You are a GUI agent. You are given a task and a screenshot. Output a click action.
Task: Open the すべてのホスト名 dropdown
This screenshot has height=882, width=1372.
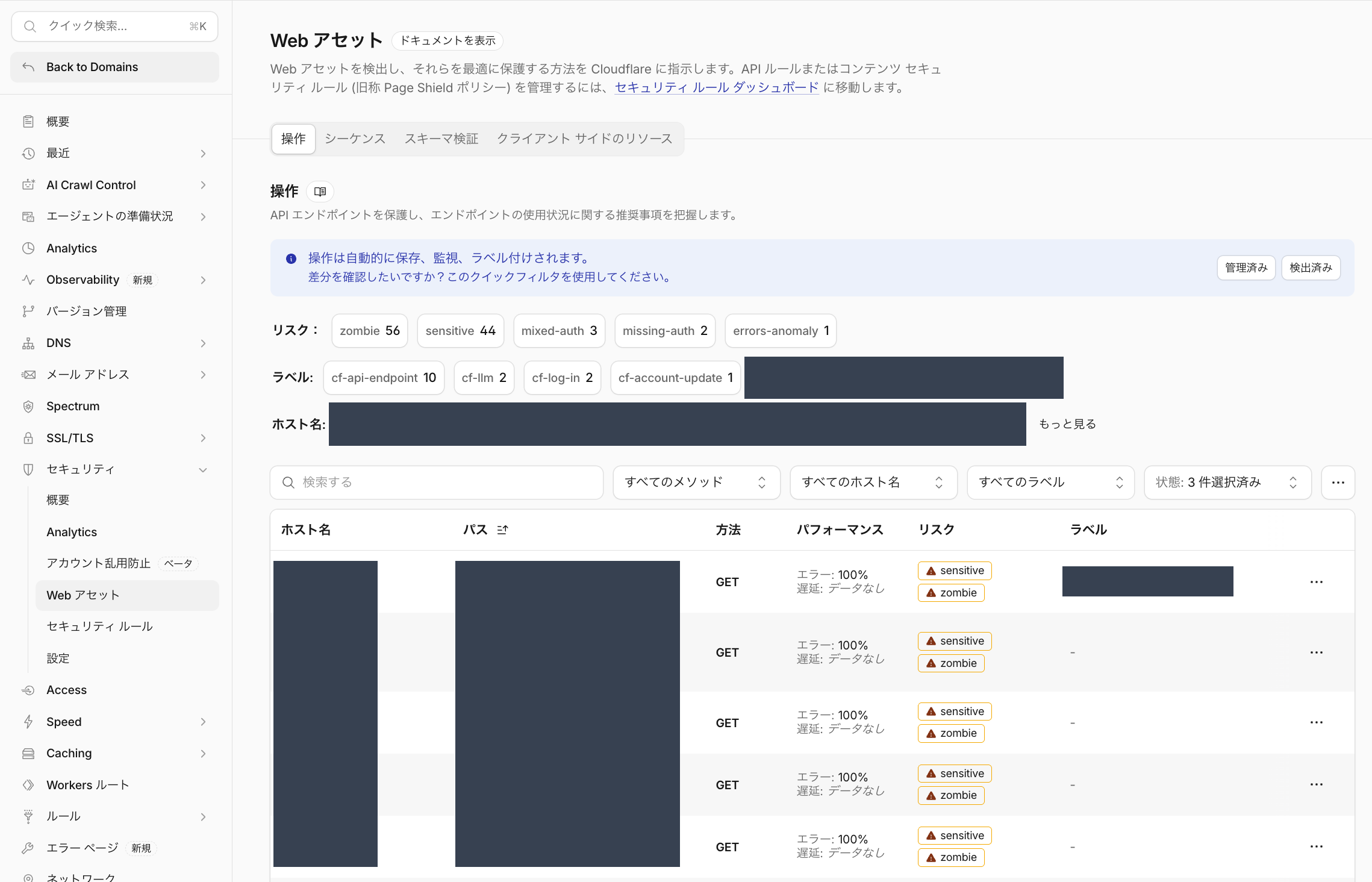pos(873,483)
